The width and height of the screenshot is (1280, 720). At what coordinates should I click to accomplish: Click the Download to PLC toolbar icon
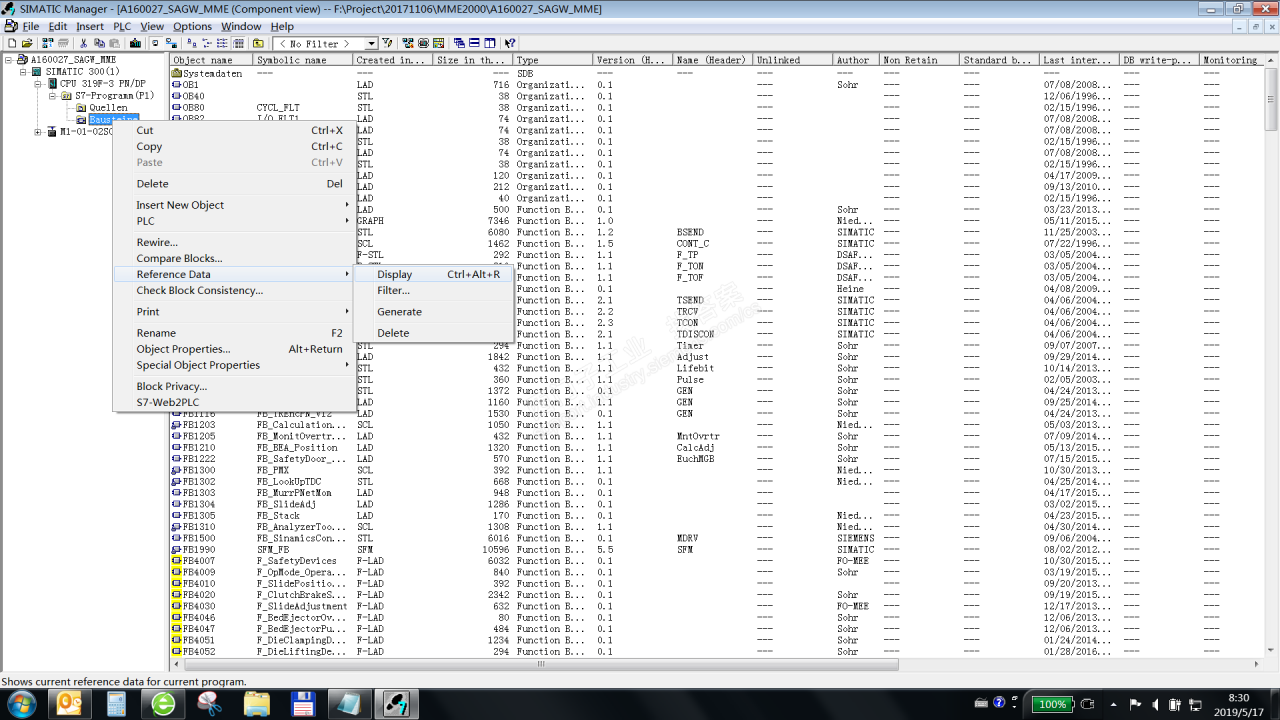[x=135, y=43]
